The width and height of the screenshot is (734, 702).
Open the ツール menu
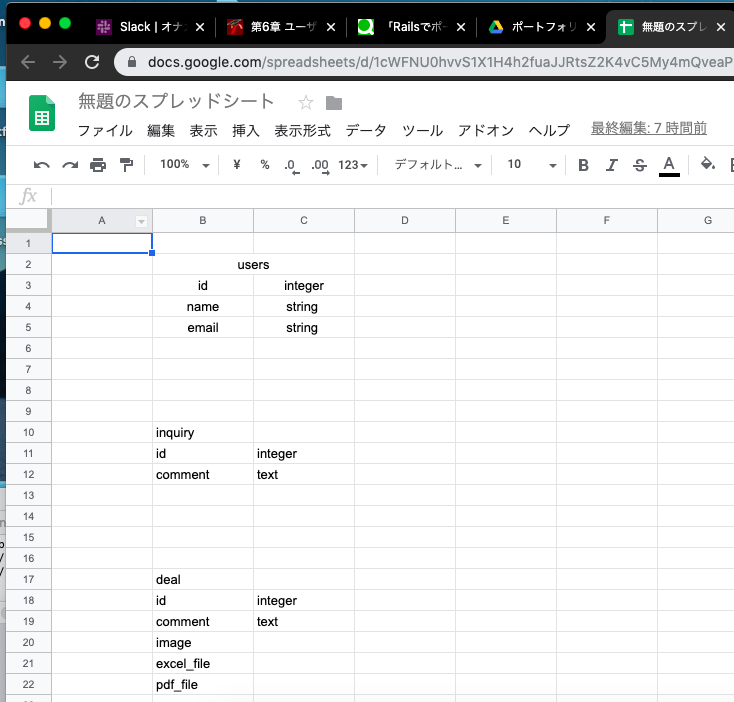422,130
